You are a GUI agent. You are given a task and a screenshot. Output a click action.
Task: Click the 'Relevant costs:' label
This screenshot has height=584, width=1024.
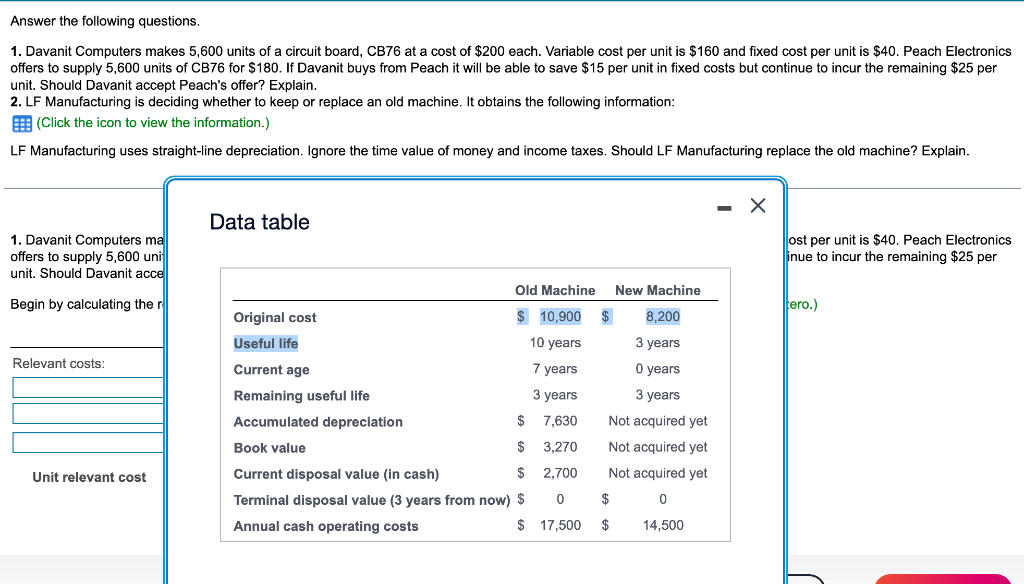pyautogui.click(x=59, y=364)
